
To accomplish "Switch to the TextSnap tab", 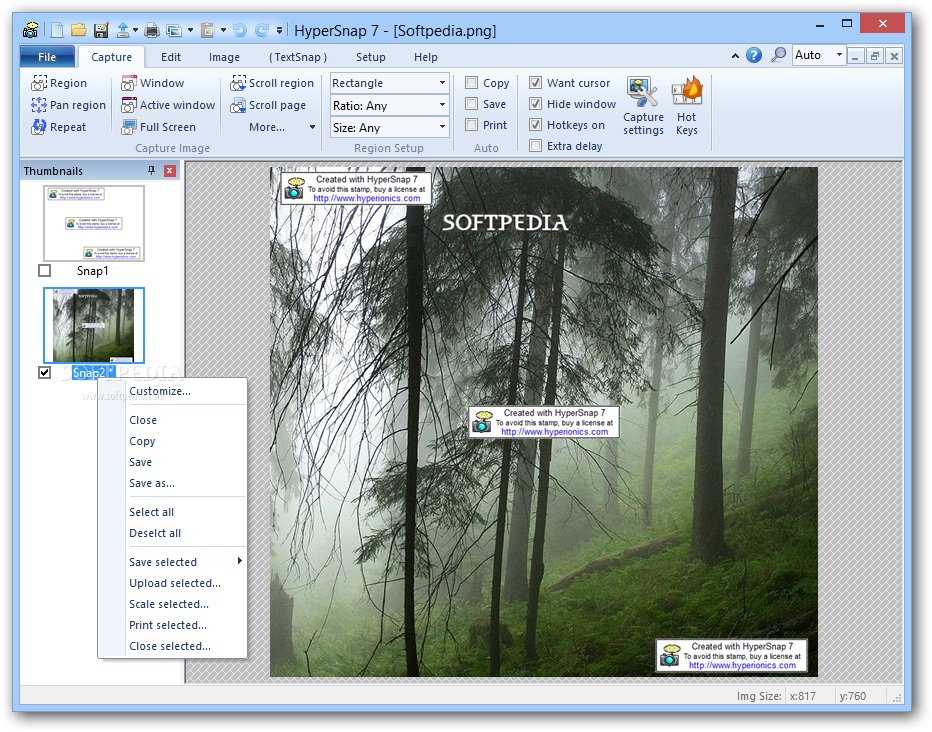I will pyautogui.click(x=298, y=57).
